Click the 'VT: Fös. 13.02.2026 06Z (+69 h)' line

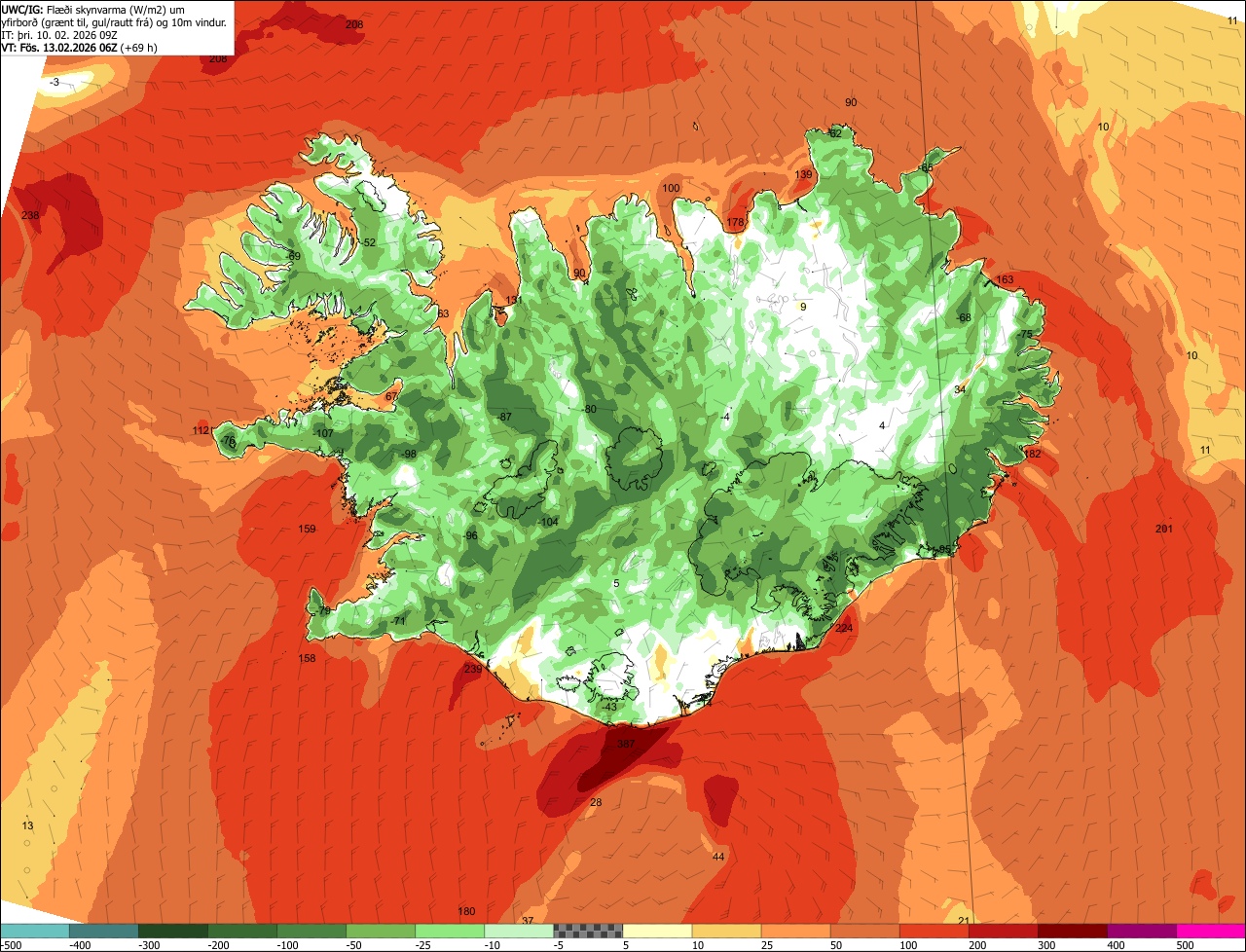[81, 48]
